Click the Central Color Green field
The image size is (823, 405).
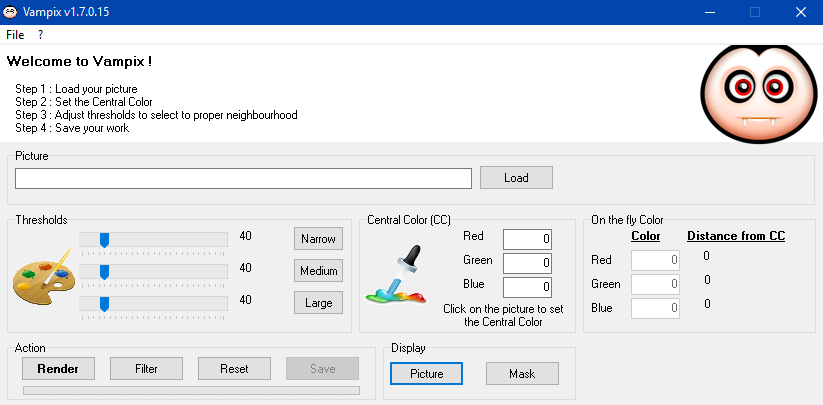[527, 263]
